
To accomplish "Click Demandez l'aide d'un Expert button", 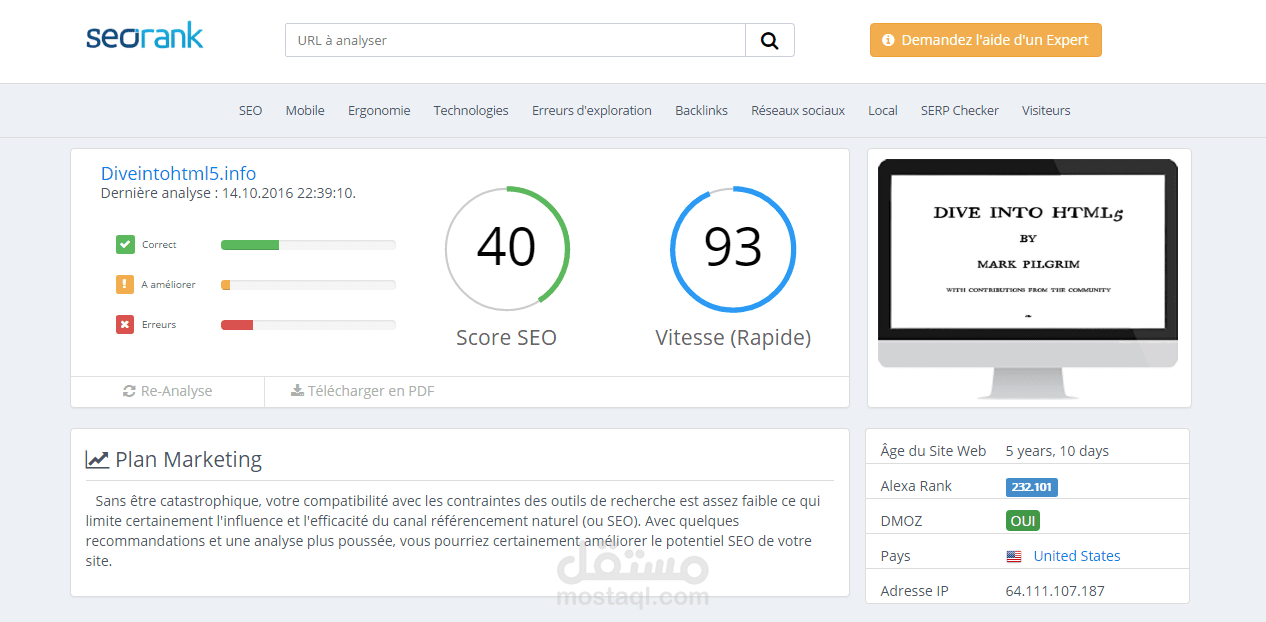I will pos(985,40).
